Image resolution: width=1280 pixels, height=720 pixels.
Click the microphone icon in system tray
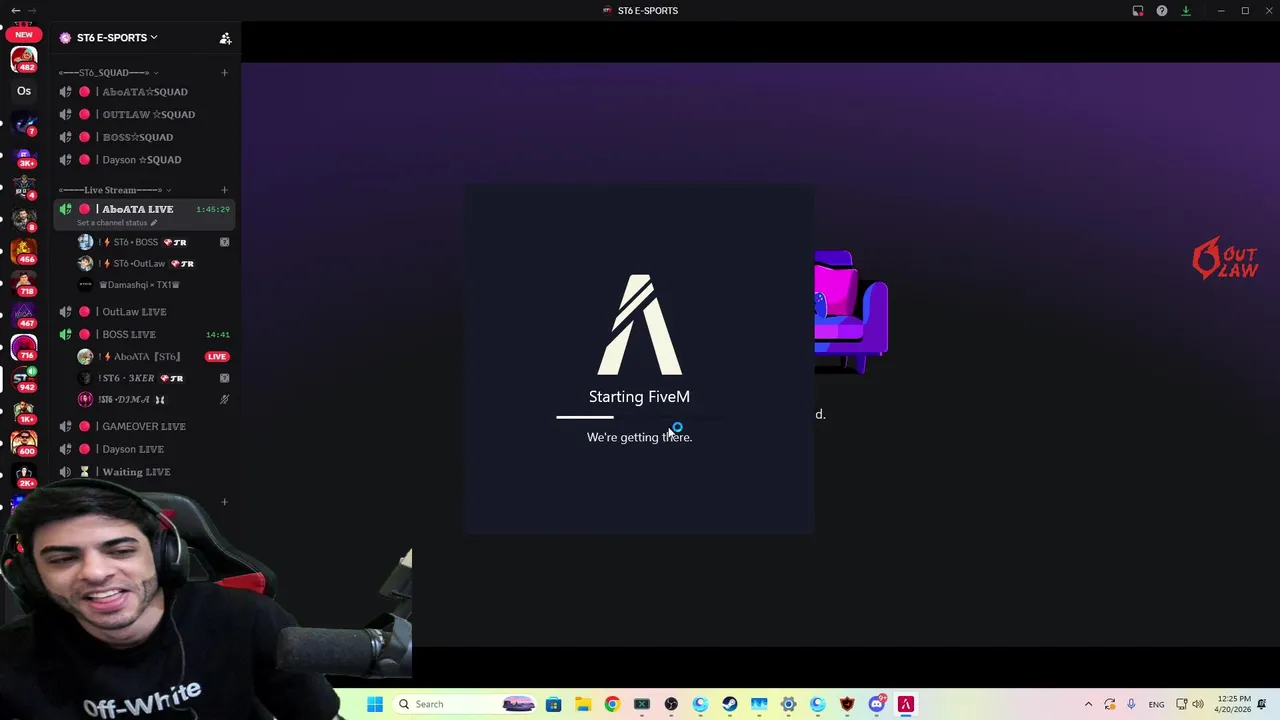click(x=1131, y=704)
